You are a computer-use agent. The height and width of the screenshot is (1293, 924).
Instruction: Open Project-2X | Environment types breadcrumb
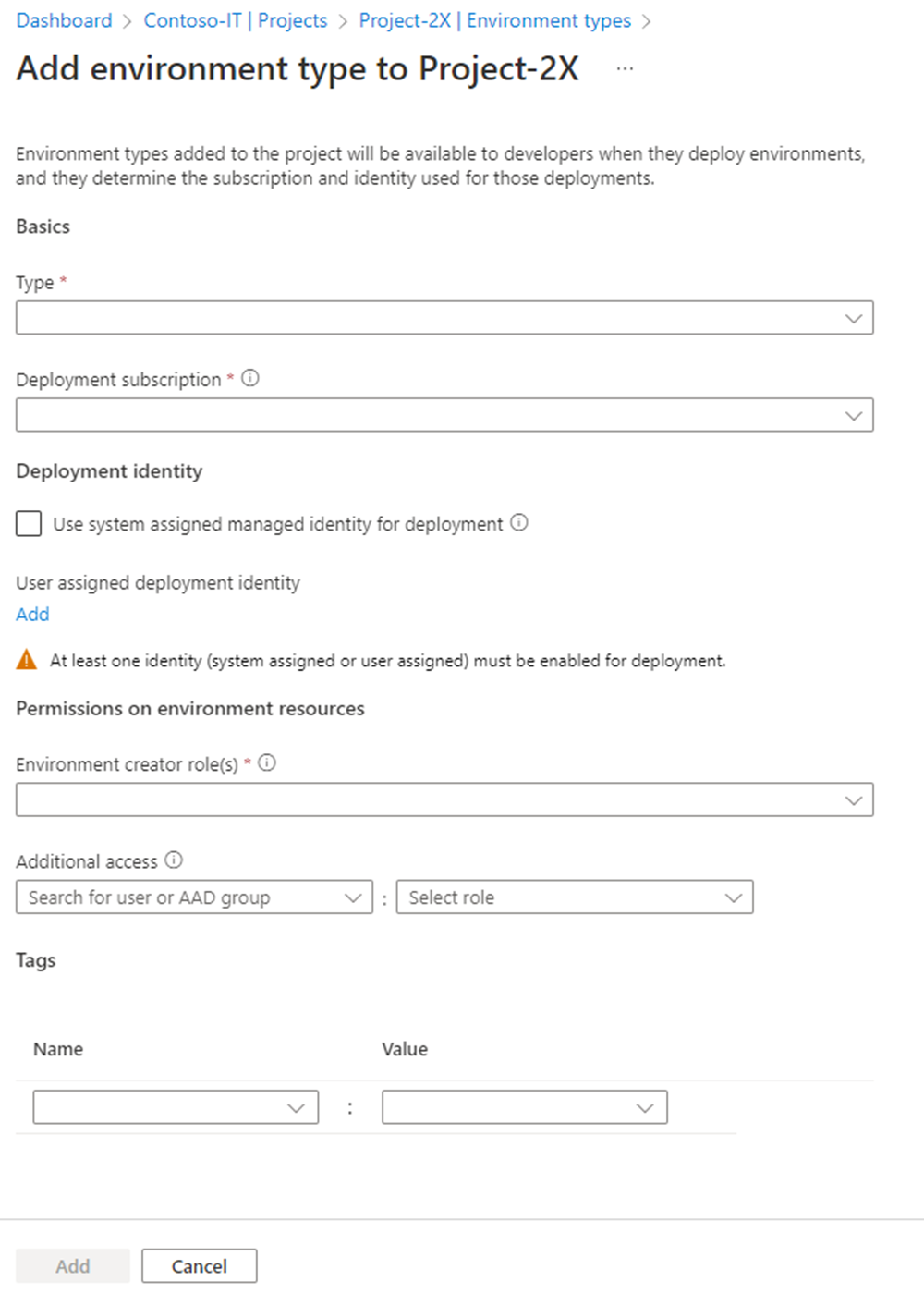494,20
